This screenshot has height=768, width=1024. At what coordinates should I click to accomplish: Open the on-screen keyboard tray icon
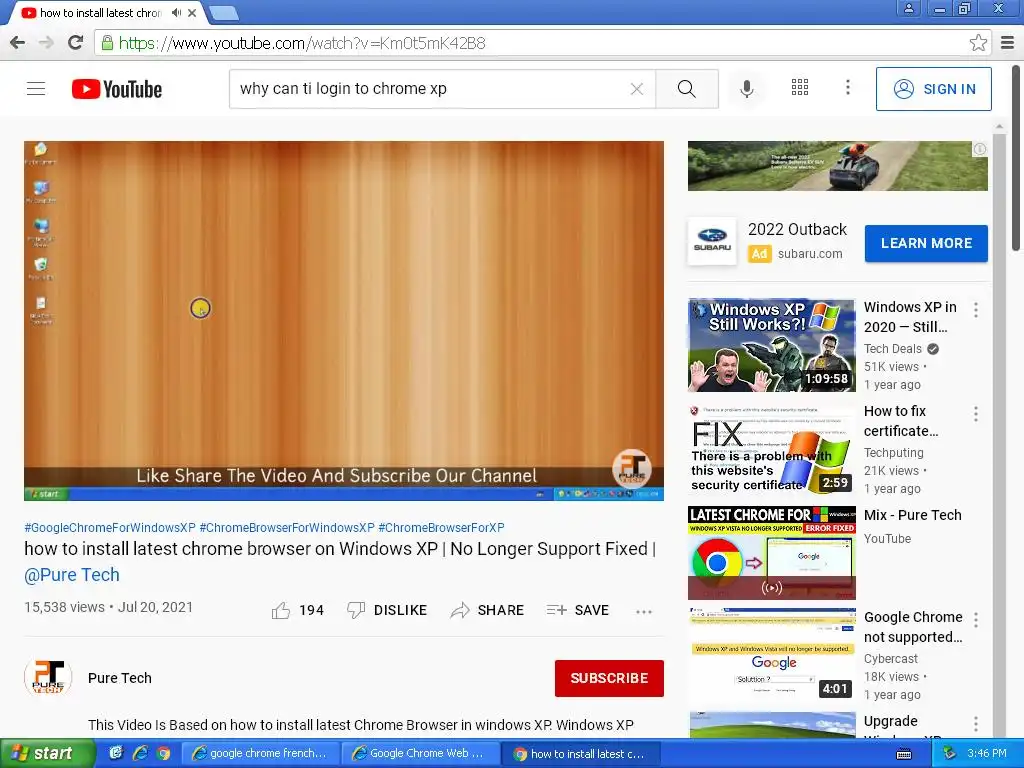click(904, 754)
